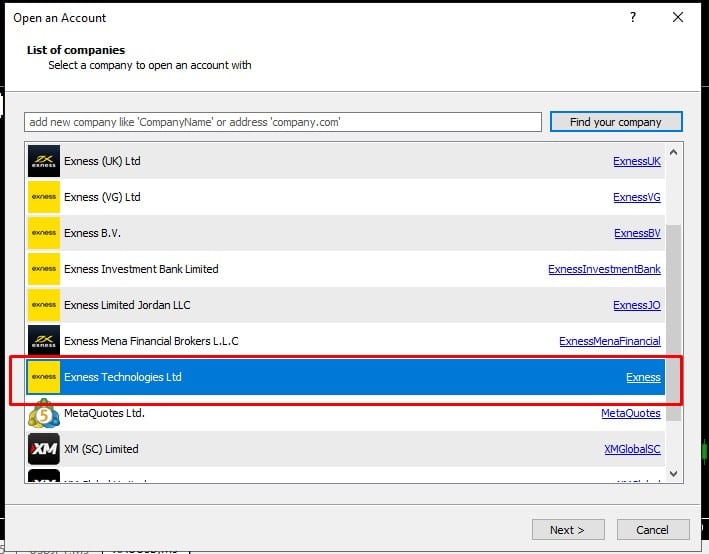Proceed with the Next button
This screenshot has width=709, height=554.
(566, 530)
